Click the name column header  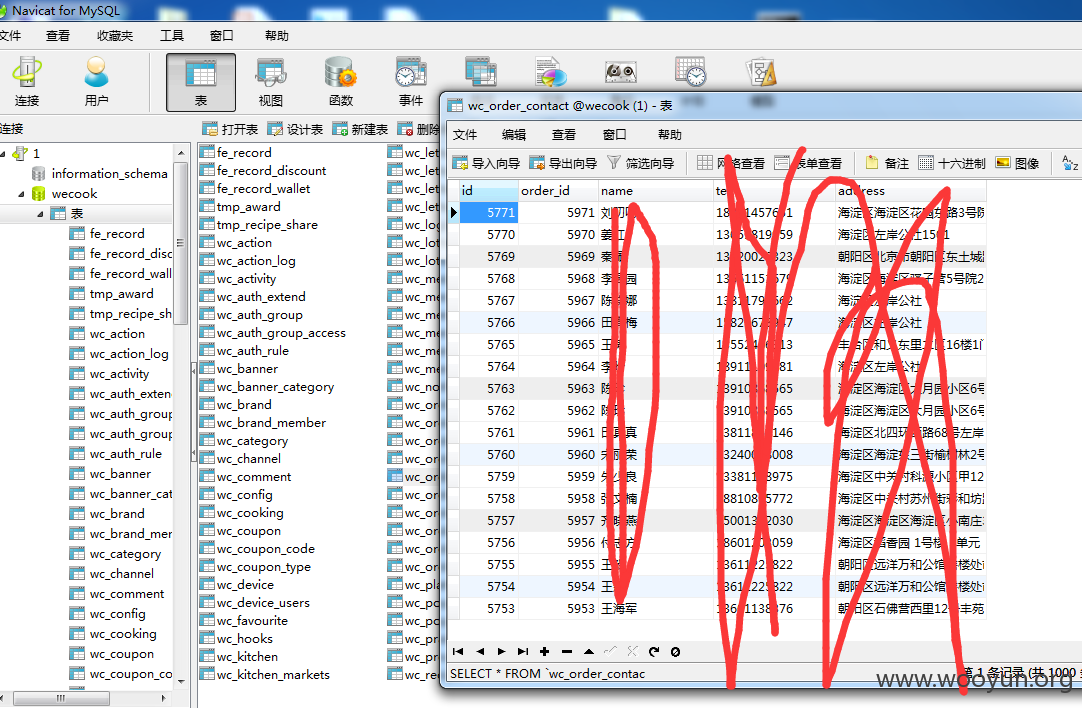point(655,190)
